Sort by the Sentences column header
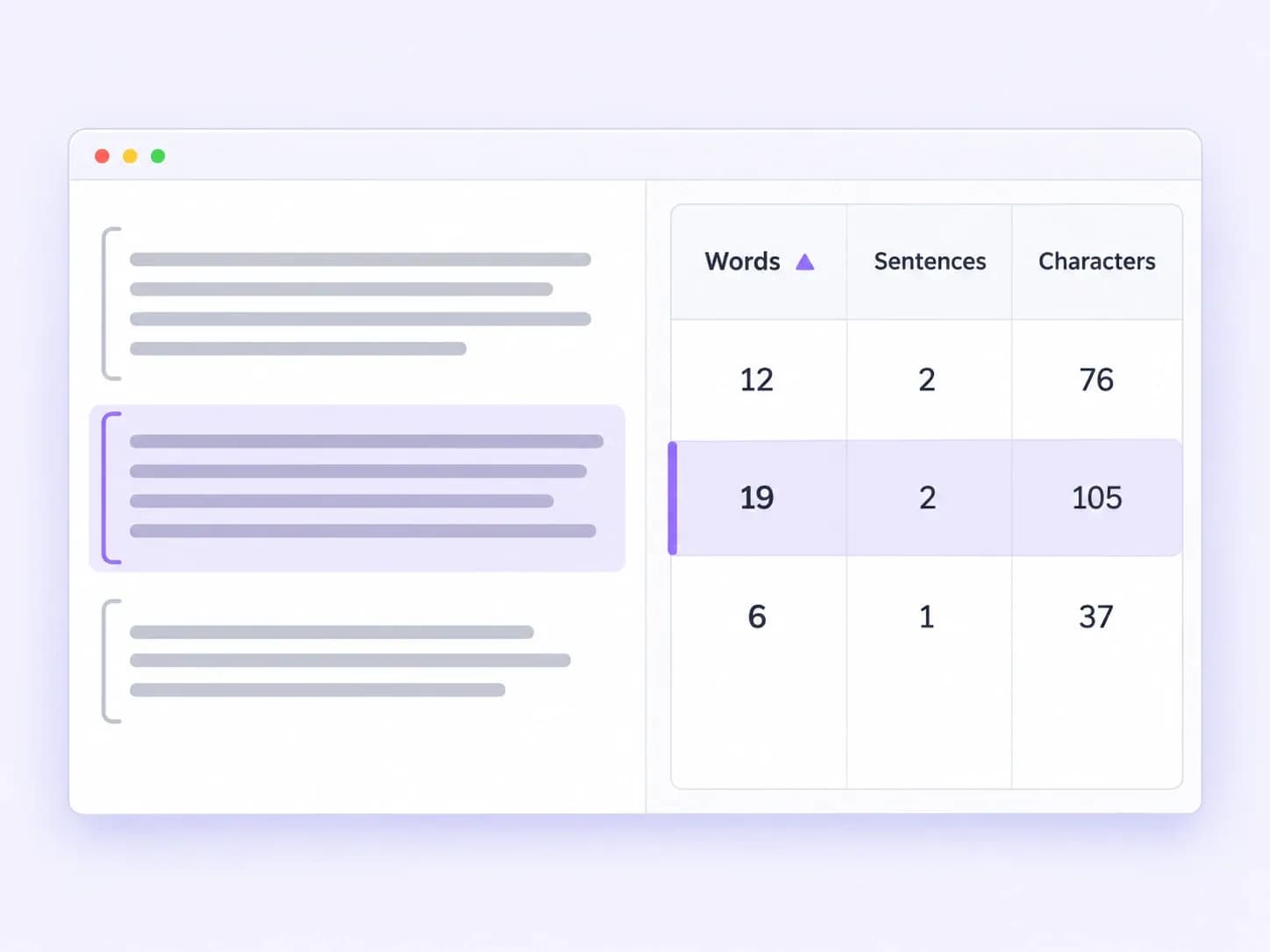1270x952 pixels. coord(930,261)
